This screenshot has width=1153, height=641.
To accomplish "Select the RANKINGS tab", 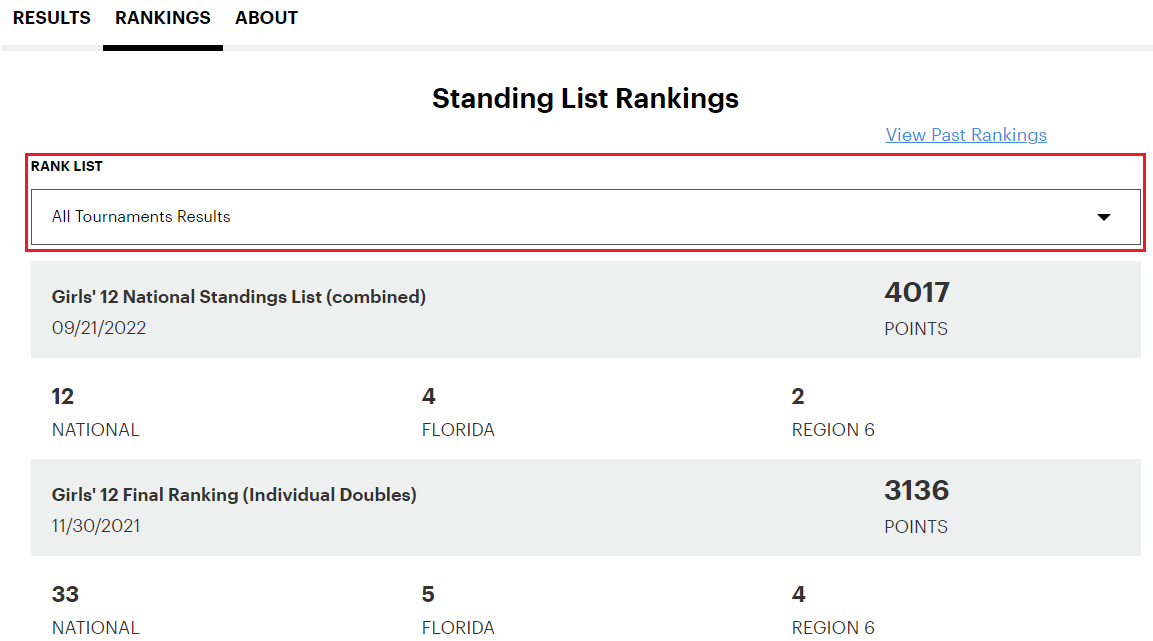I will [x=163, y=18].
